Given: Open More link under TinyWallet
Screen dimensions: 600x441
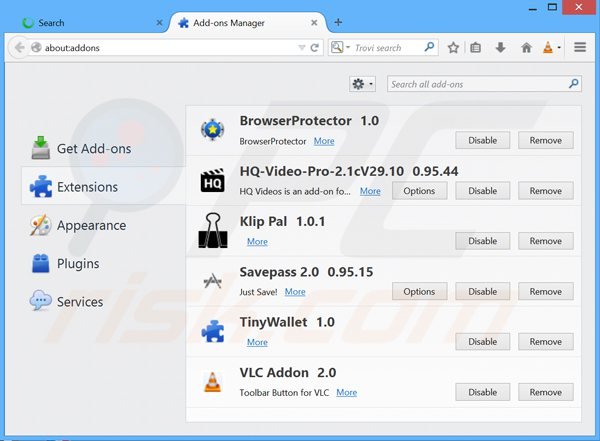Looking at the screenshot, I should point(257,342).
